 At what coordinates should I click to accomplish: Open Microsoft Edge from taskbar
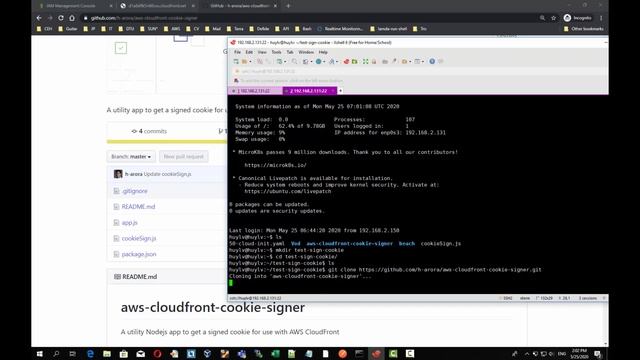click(90, 354)
